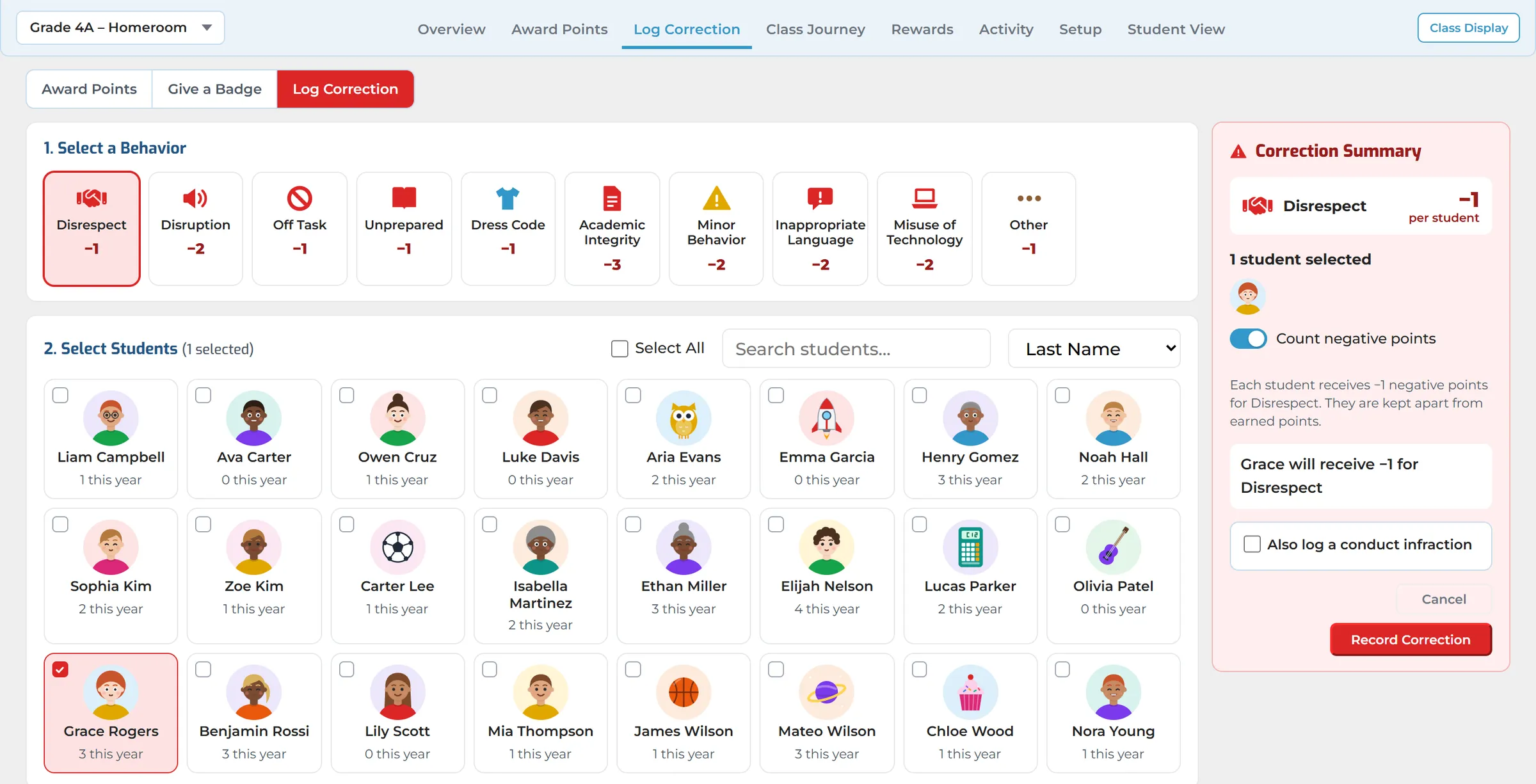1536x784 pixels.
Task: Click Lucas Parker calculator avatar
Action: click(x=970, y=548)
